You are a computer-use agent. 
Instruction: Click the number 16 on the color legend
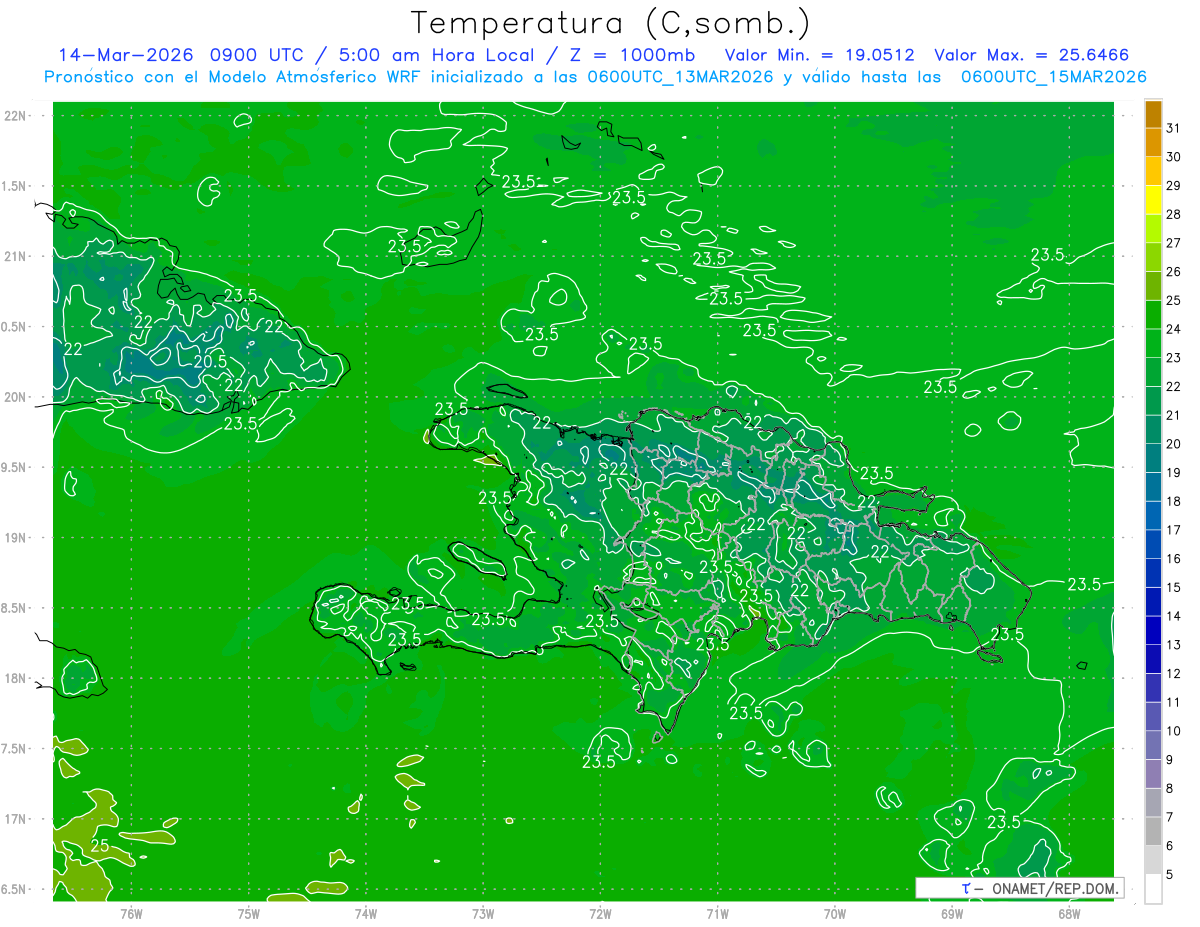tap(1174, 558)
